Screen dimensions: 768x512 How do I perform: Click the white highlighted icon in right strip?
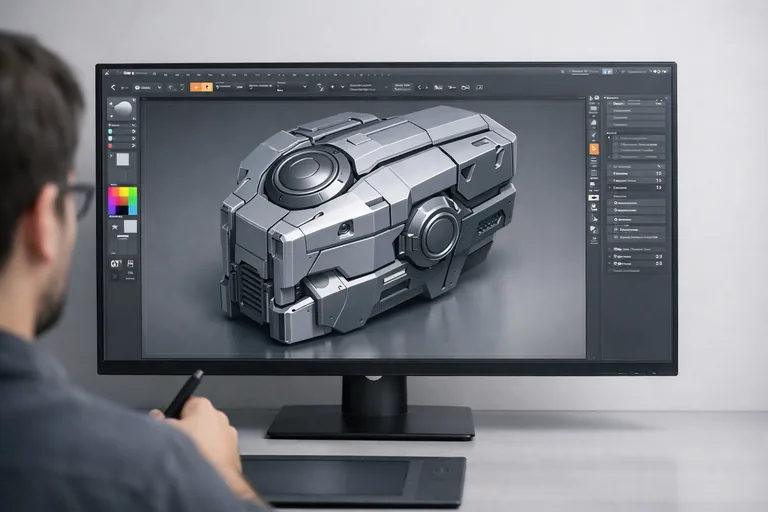pos(594,198)
